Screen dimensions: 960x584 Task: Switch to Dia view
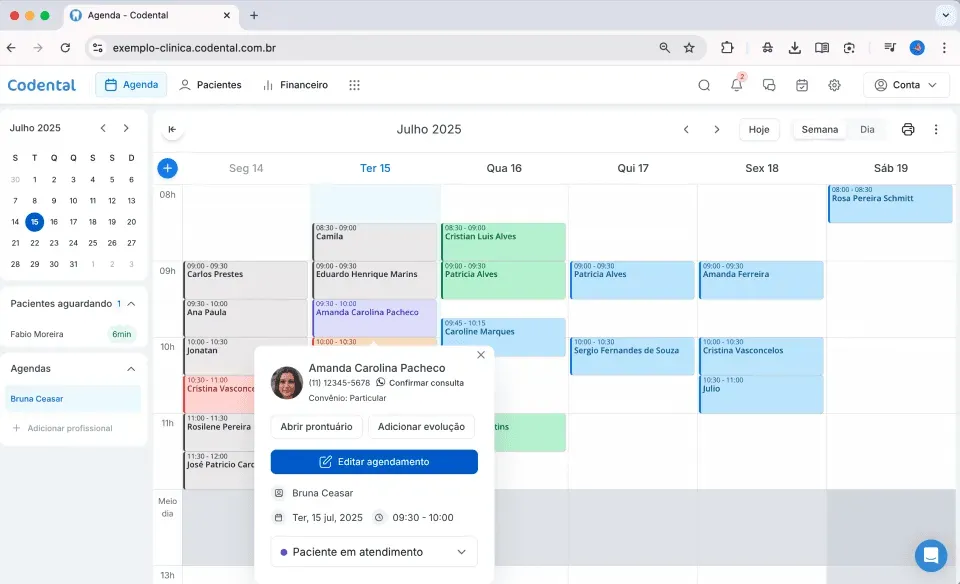pos(867,129)
